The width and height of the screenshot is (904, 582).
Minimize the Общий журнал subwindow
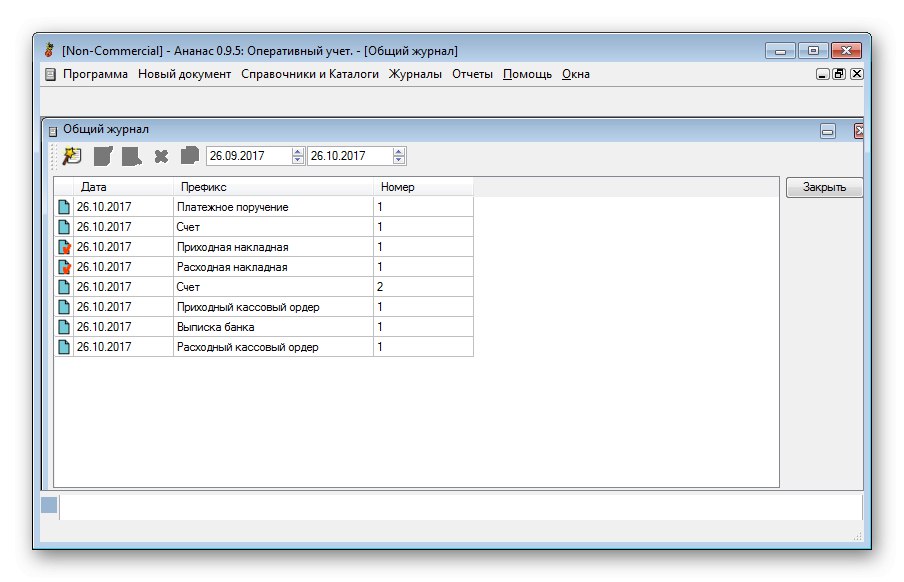pos(828,132)
